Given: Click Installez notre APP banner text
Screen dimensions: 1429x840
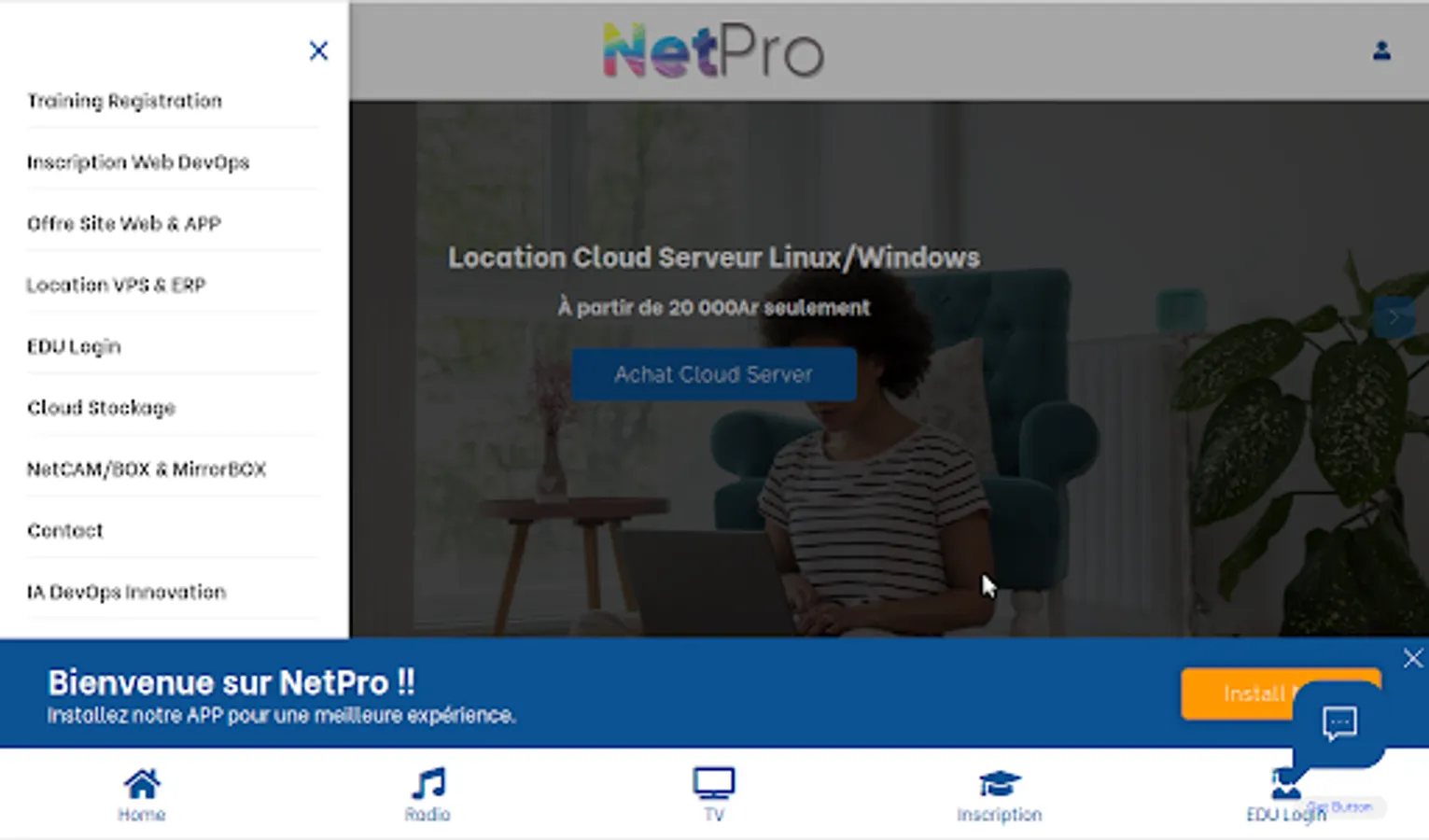Looking at the screenshot, I should click(x=281, y=716).
